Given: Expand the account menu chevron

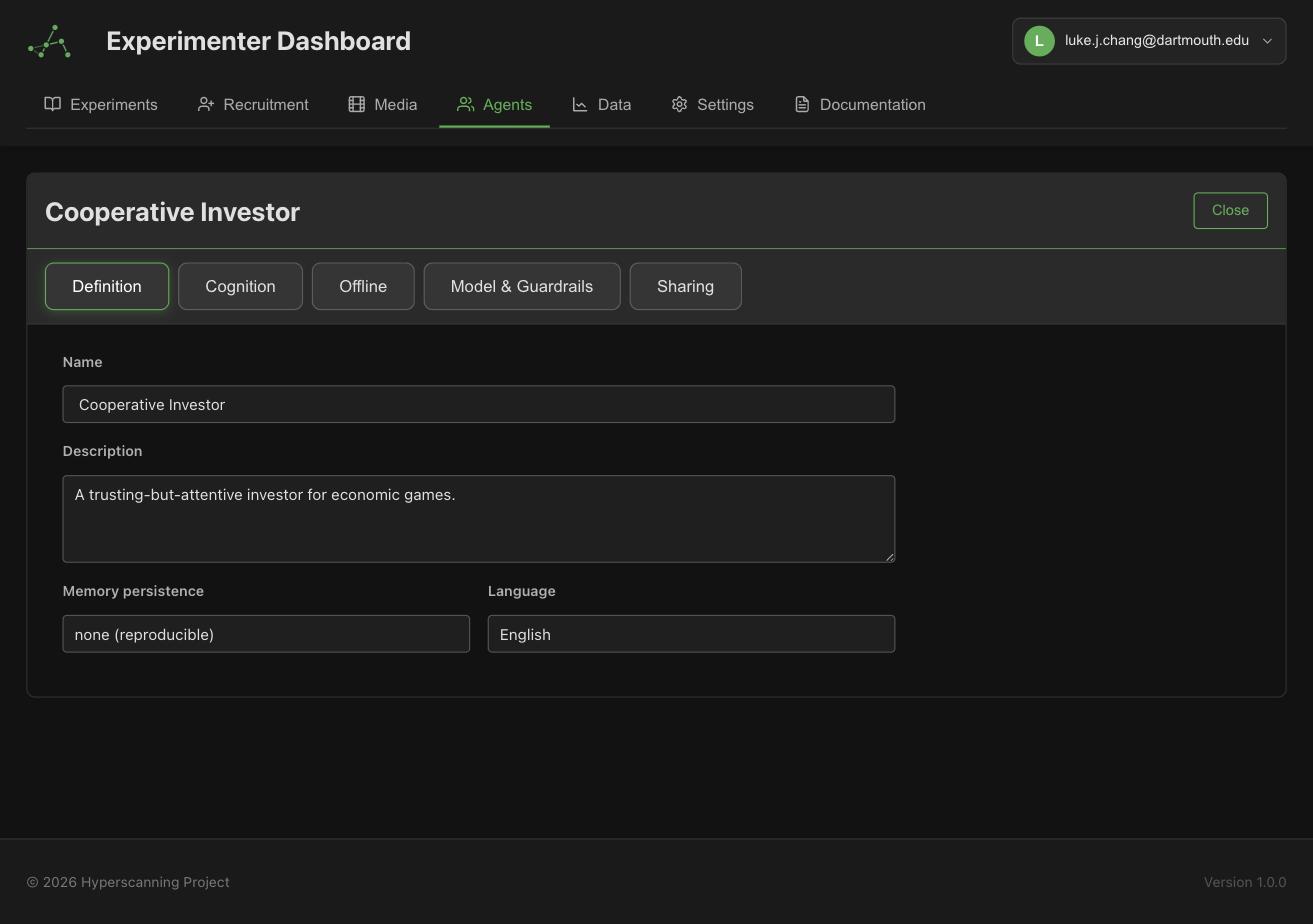Looking at the screenshot, I should coord(1267,41).
